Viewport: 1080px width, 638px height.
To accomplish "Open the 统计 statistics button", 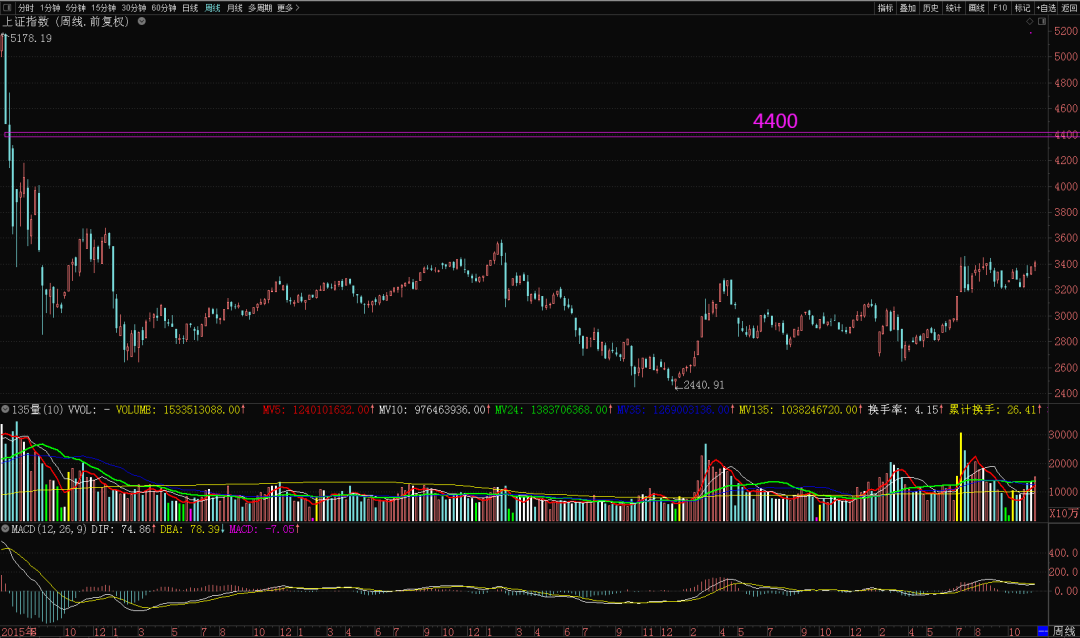I will tap(953, 8).
